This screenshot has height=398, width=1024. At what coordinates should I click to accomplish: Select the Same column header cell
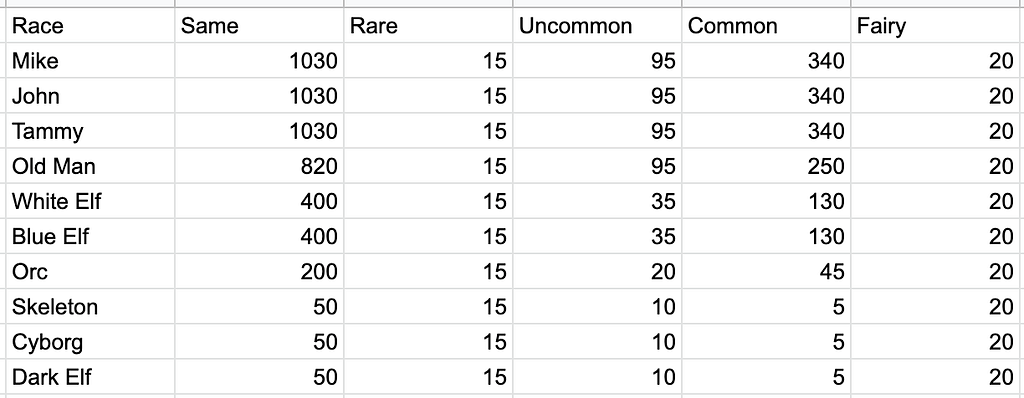pyautogui.click(x=259, y=25)
